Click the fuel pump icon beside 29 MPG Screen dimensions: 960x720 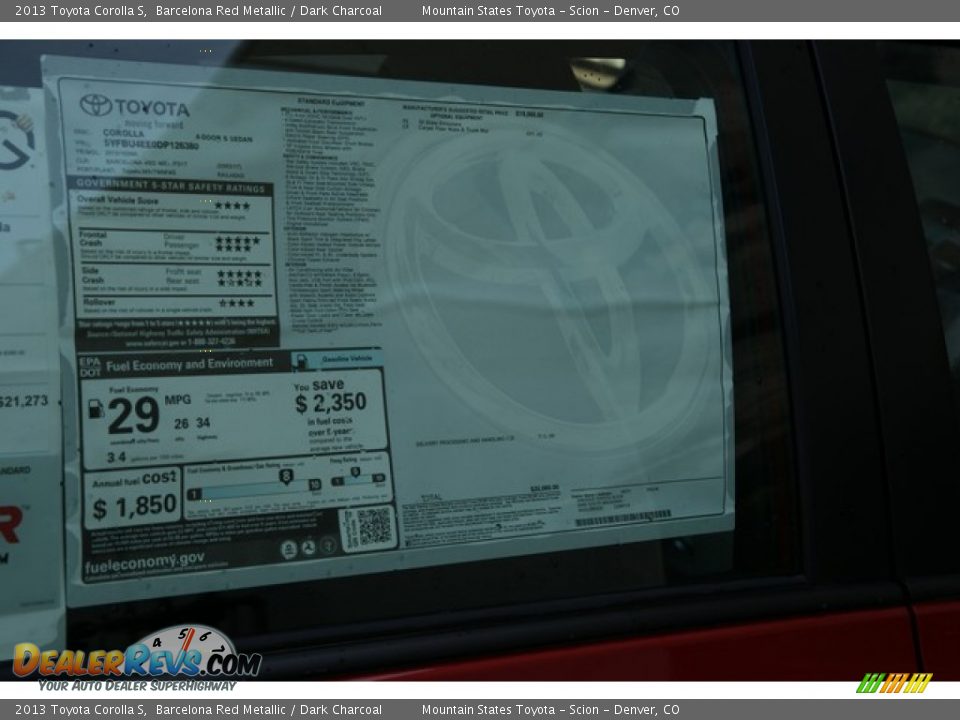point(96,409)
